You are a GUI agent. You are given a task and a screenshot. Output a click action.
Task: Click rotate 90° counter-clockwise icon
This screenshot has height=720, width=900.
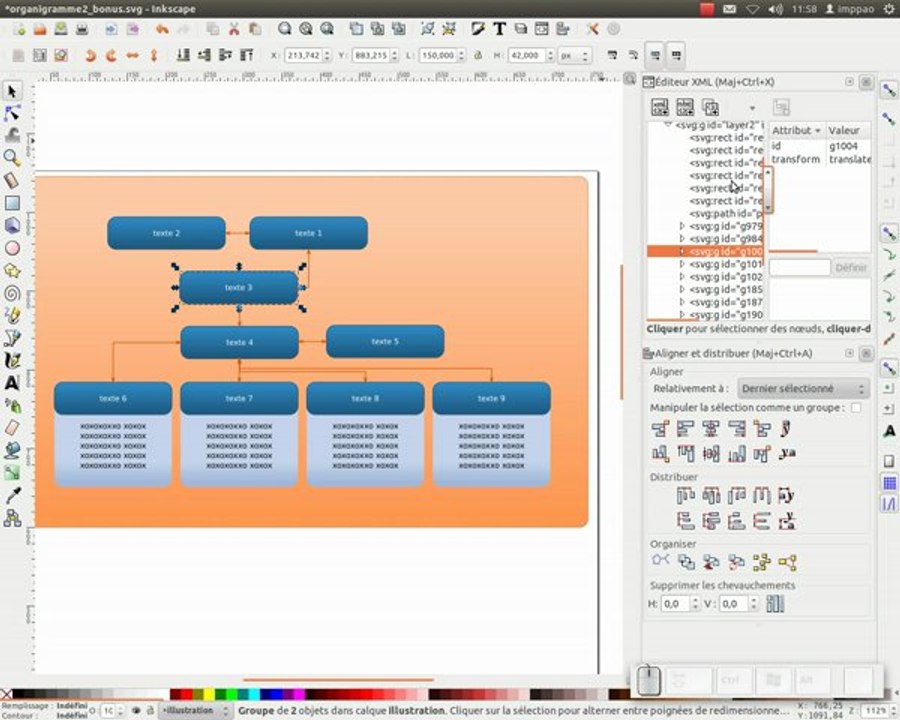[x=90, y=56]
